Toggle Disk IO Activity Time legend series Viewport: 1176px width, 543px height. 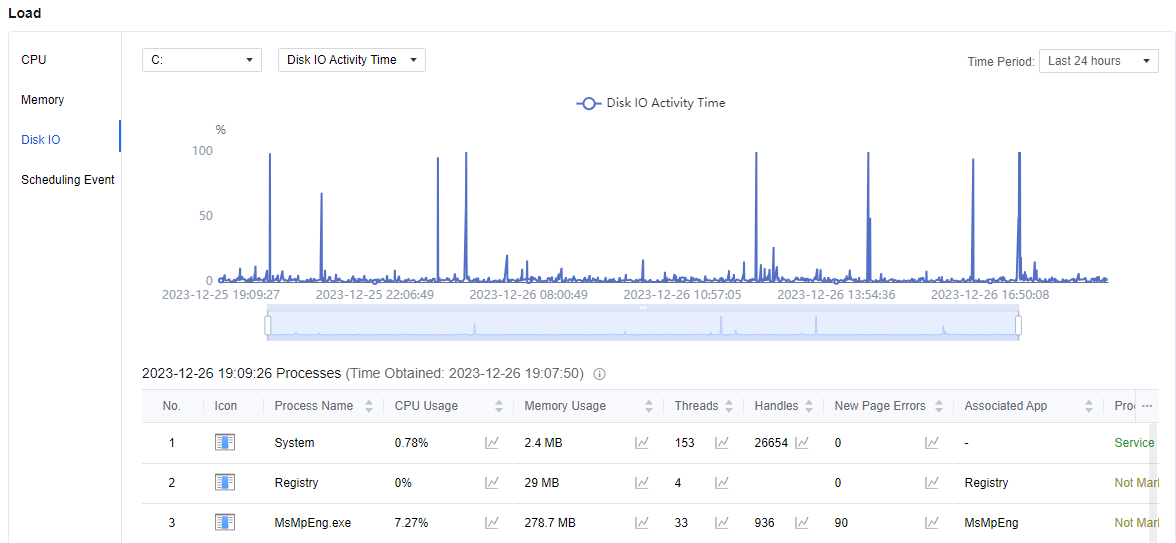651,103
